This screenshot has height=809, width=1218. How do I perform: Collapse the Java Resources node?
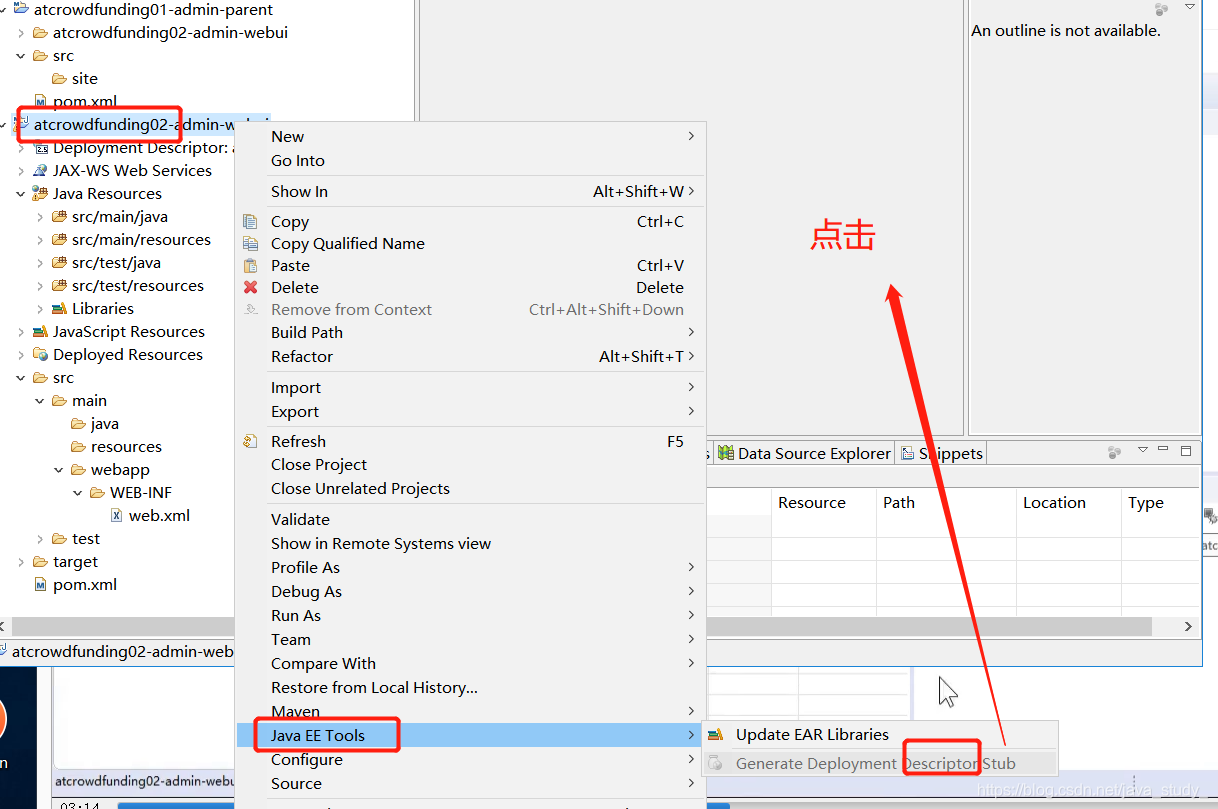(21, 194)
